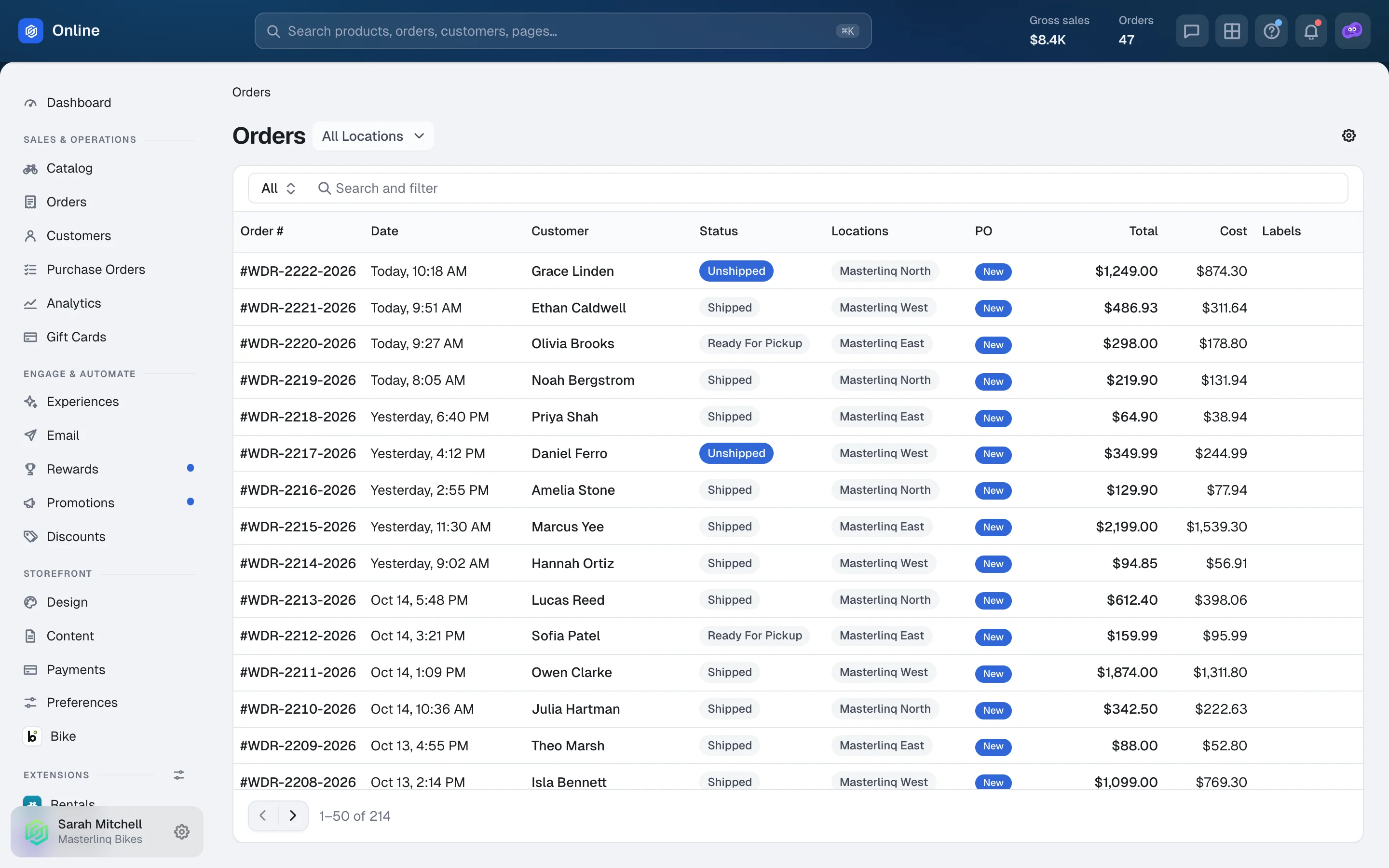
Task: Open the apps grid icon in header
Action: [x=1232, y=31]
